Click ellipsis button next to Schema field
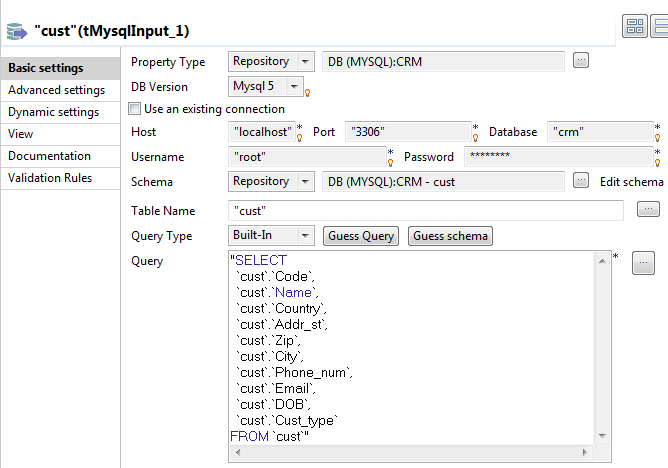668x468 pixels. pyautogui.click(x=581, y=181)
